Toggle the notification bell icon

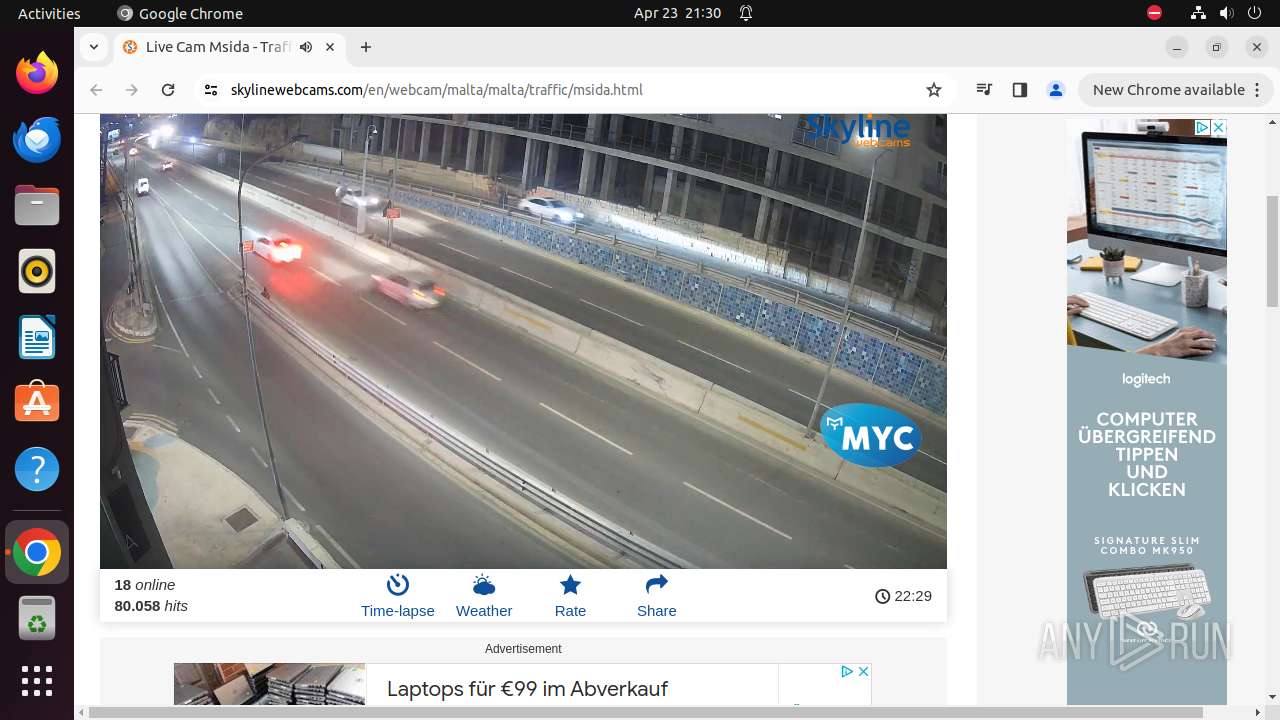[746, 13]
